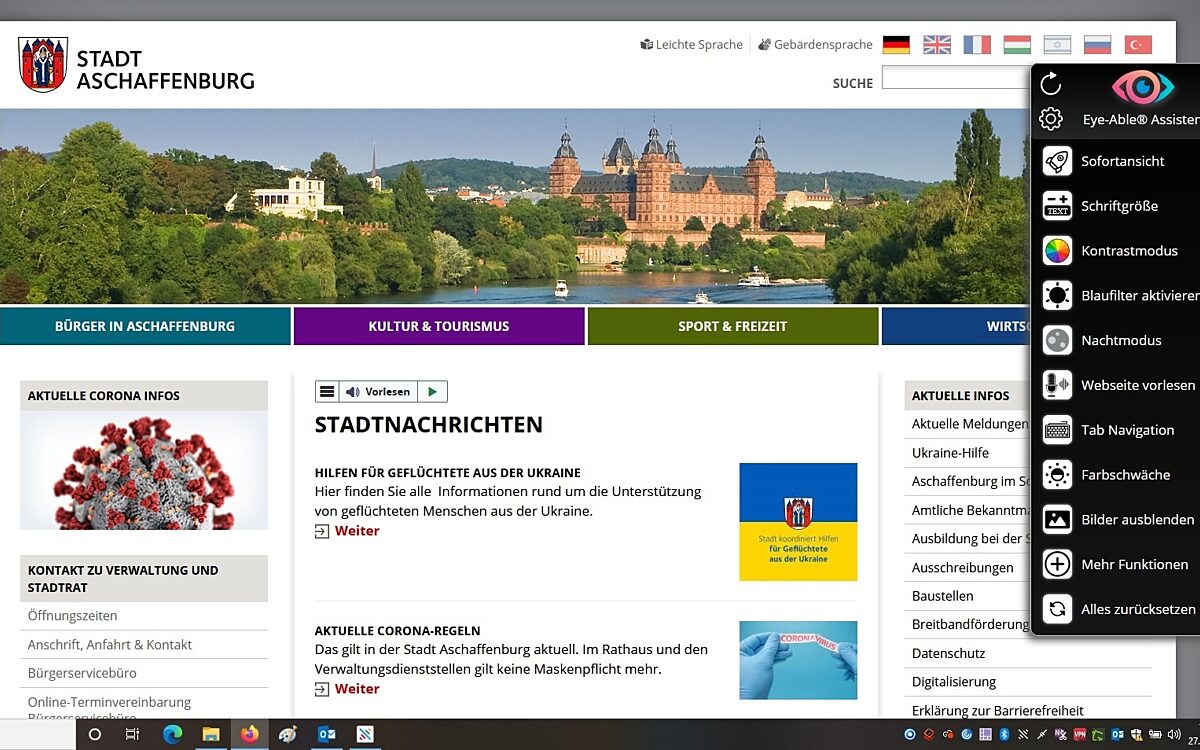Screen dimensions: 1200x750
Task: Open the Vorlesen reader menu (hamburger icon)
Action: pyautogui.click(x=327, y=392)
